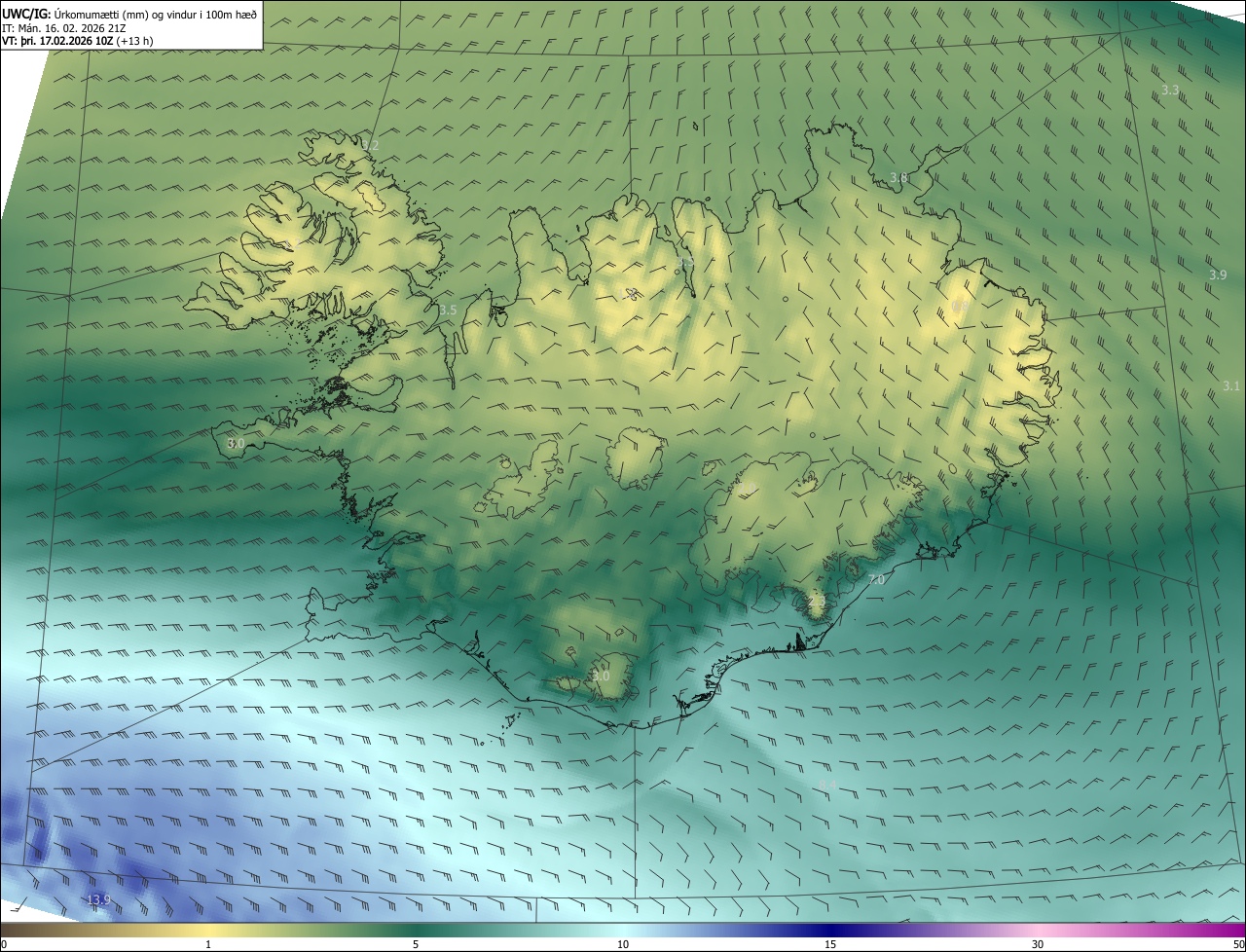Click the 1 tick label on the color scale
Screen dimensions: 1246x952
(208, 944)
